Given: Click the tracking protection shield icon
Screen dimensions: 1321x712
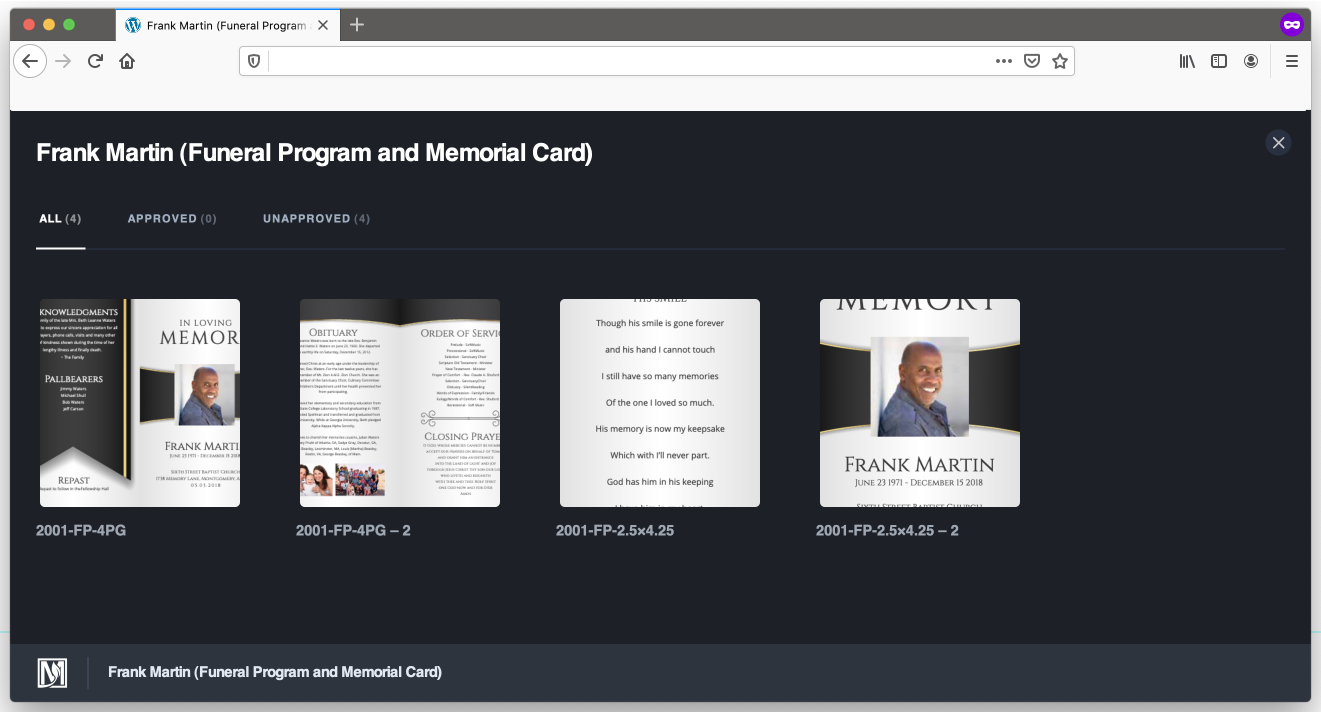Looking at the screenshot, I should pyautogui.click(x=254, y=61).
